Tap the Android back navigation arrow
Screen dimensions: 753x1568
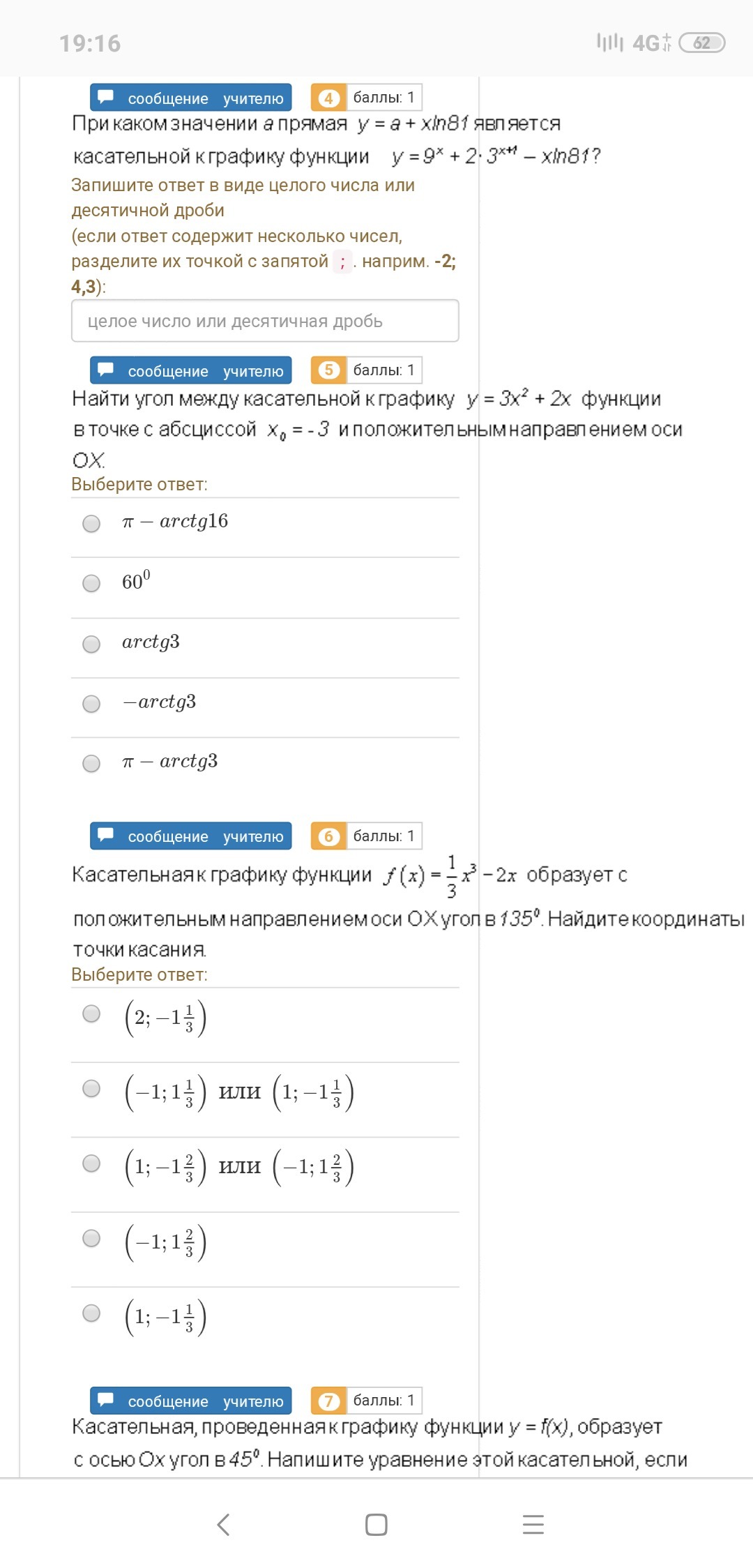click(223, 1525)
